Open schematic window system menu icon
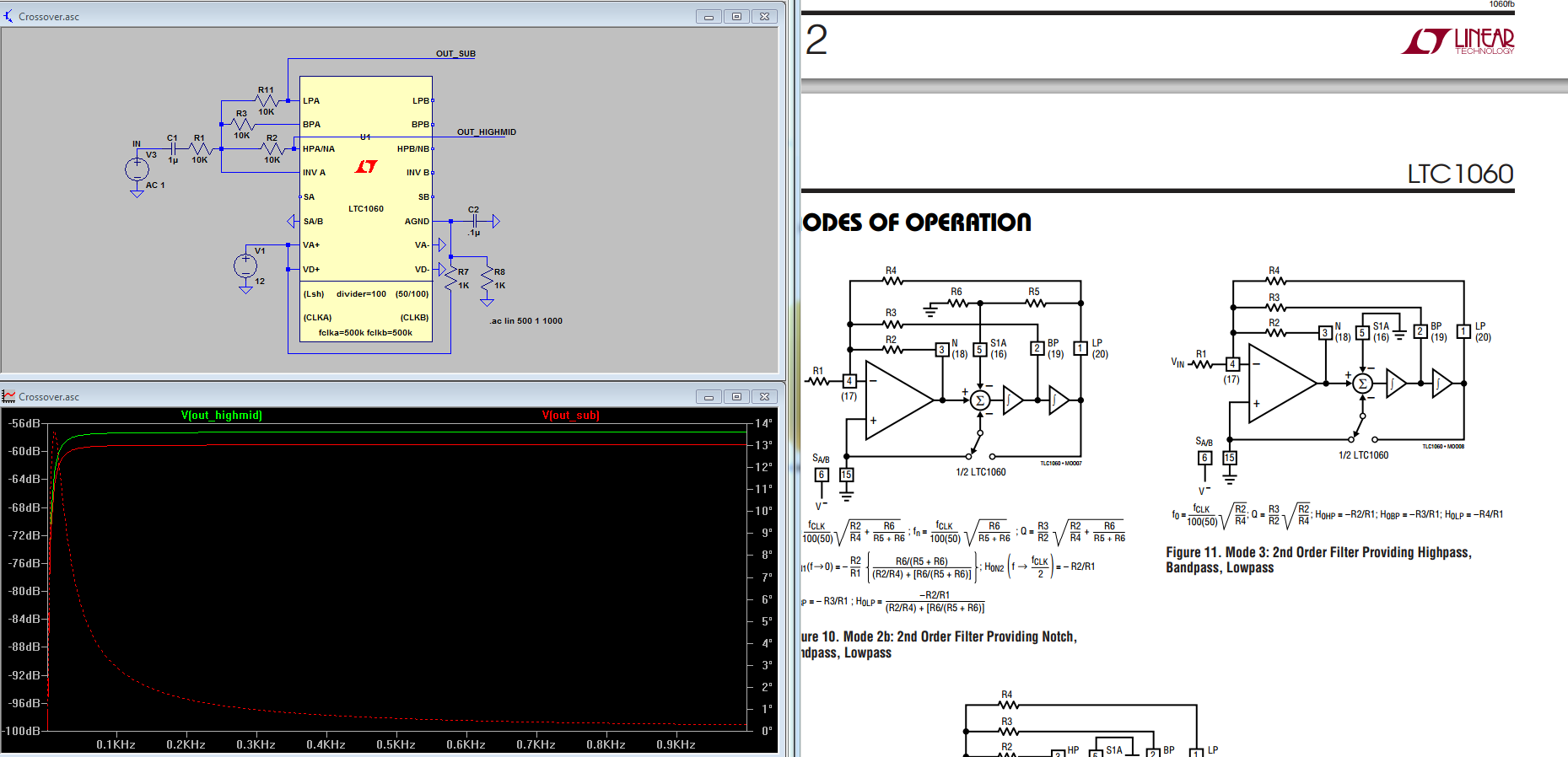The width and height of the screenshot is (1568, 757). pyautogui.click(x=9, y=16)
